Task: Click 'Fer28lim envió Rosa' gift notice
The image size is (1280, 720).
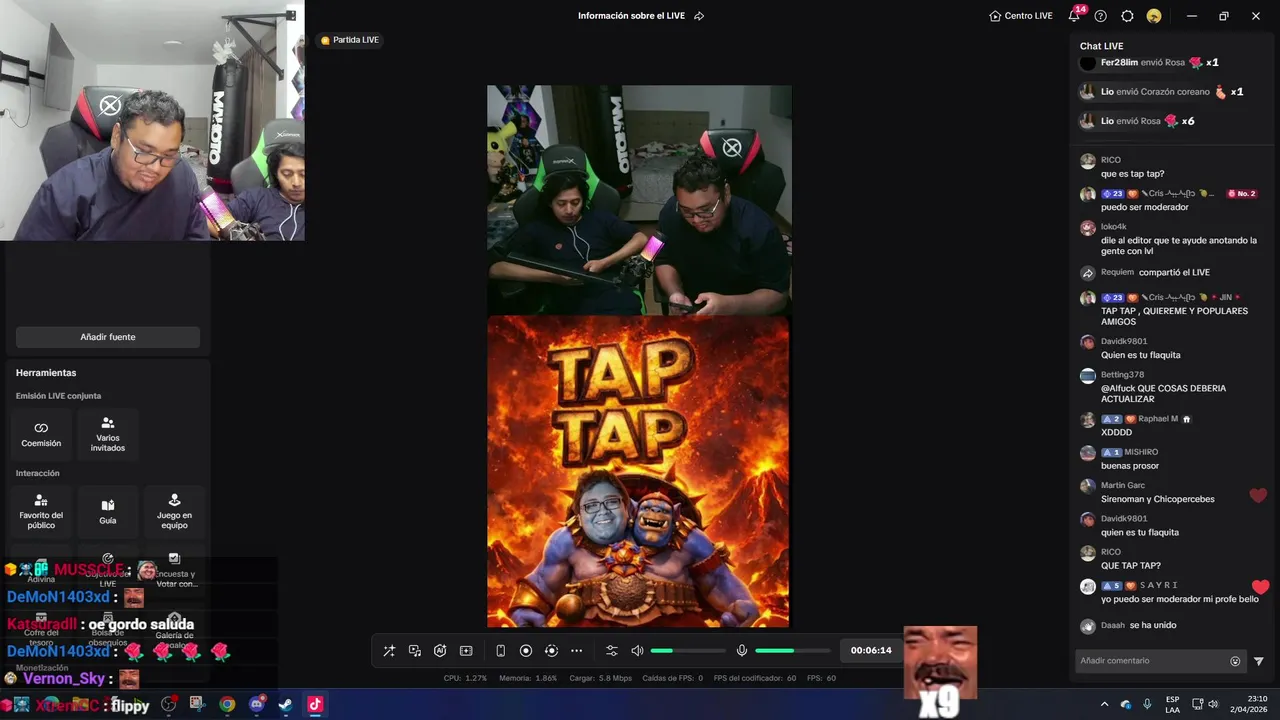Action: click(x=1149, y=62)
